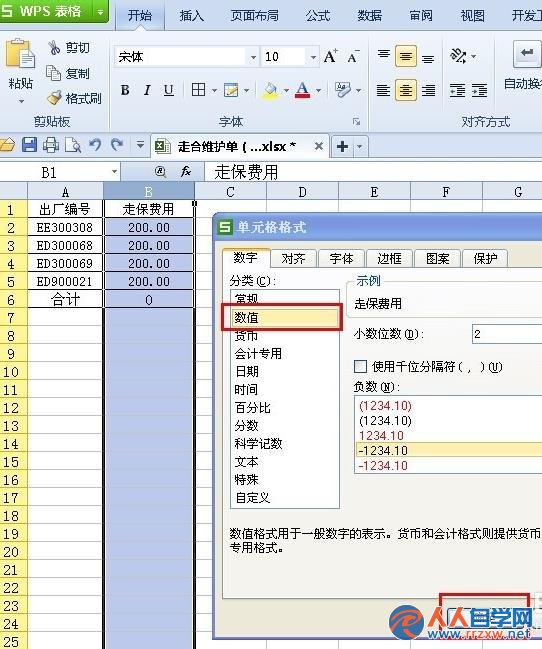
Task: Open the font size dropdown arrow
Action: point(313,57)
